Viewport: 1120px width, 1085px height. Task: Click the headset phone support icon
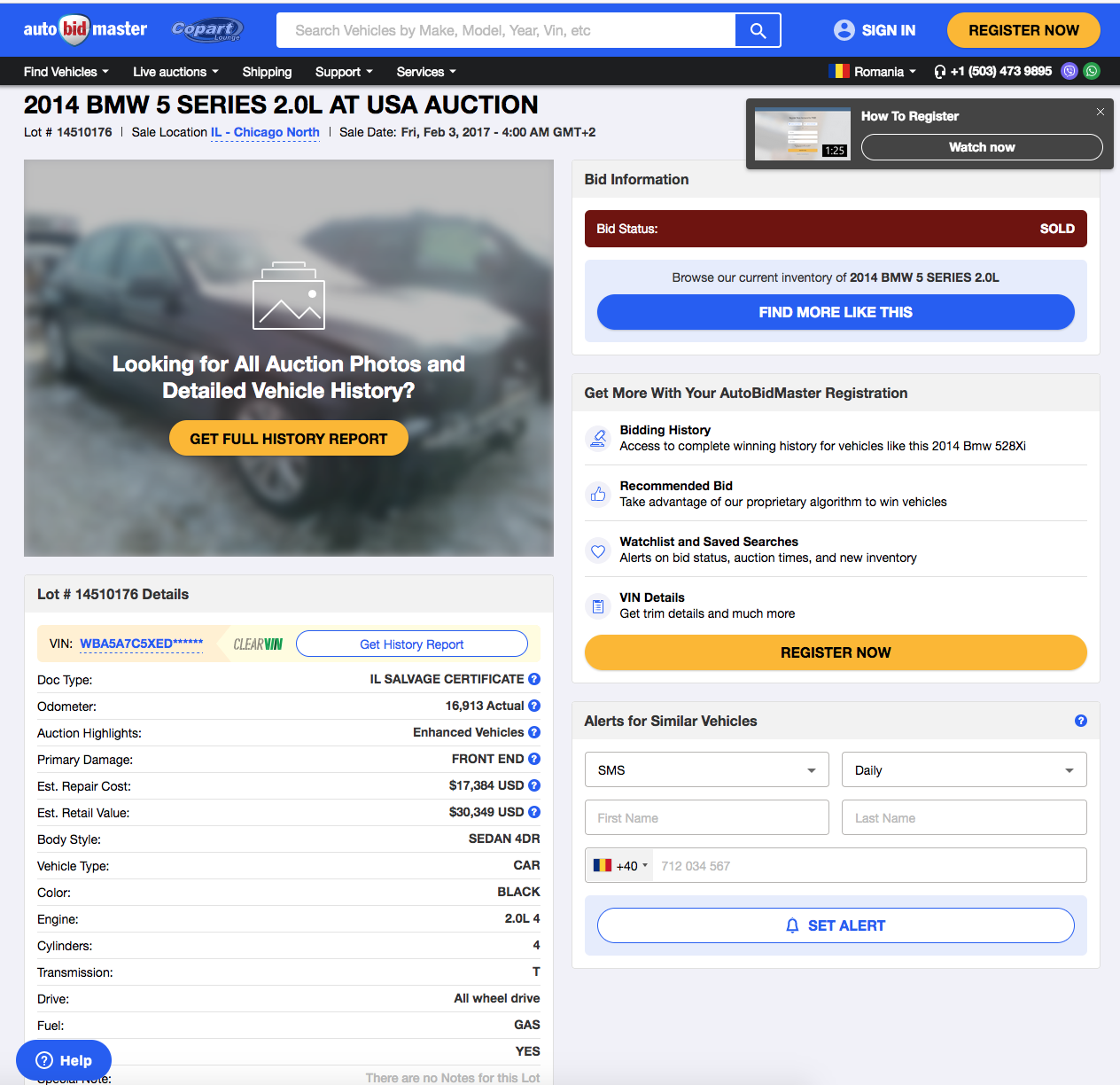pyautogui.click(x=940, y=72)
